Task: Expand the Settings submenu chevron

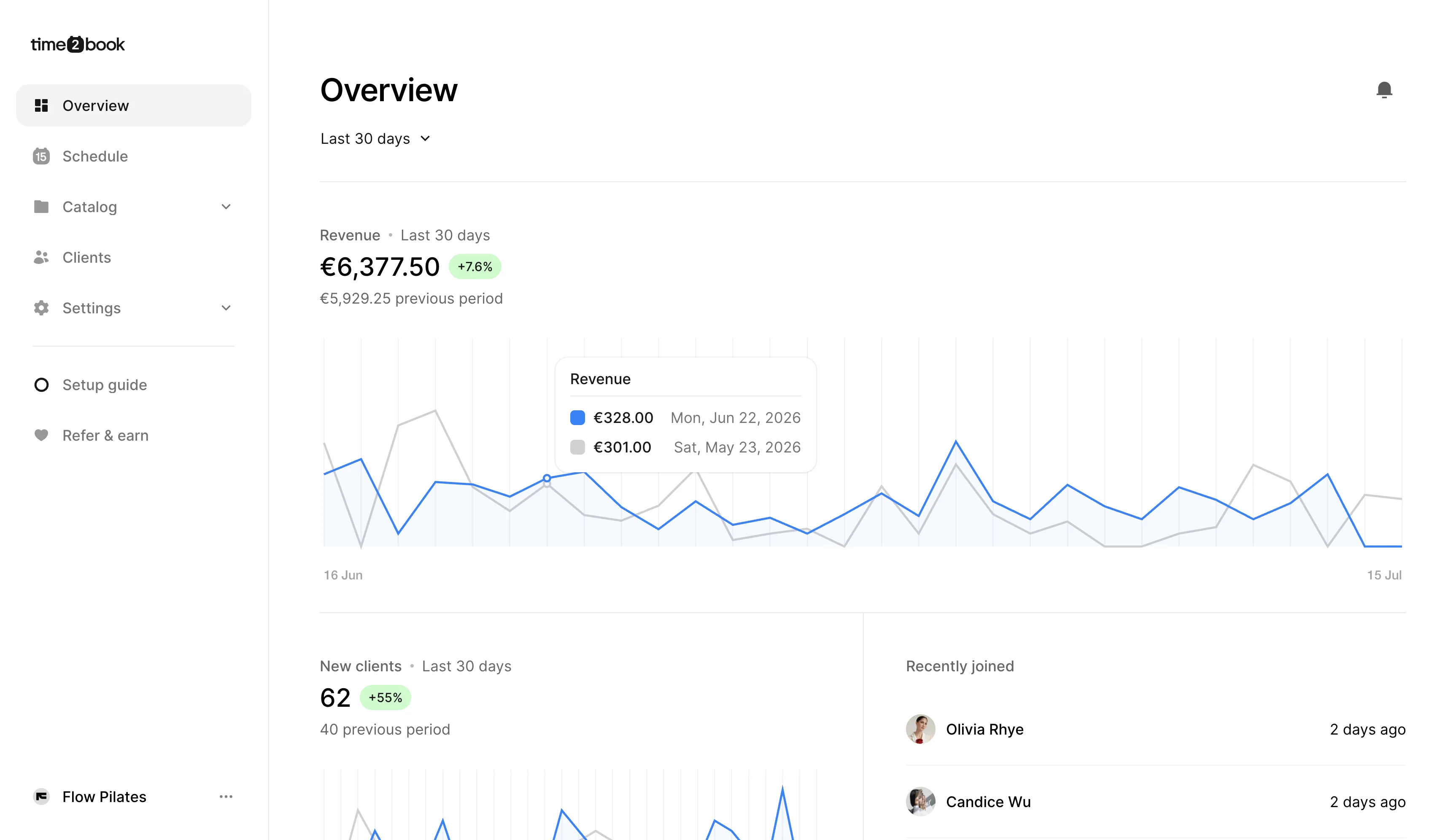Action: 226,308
